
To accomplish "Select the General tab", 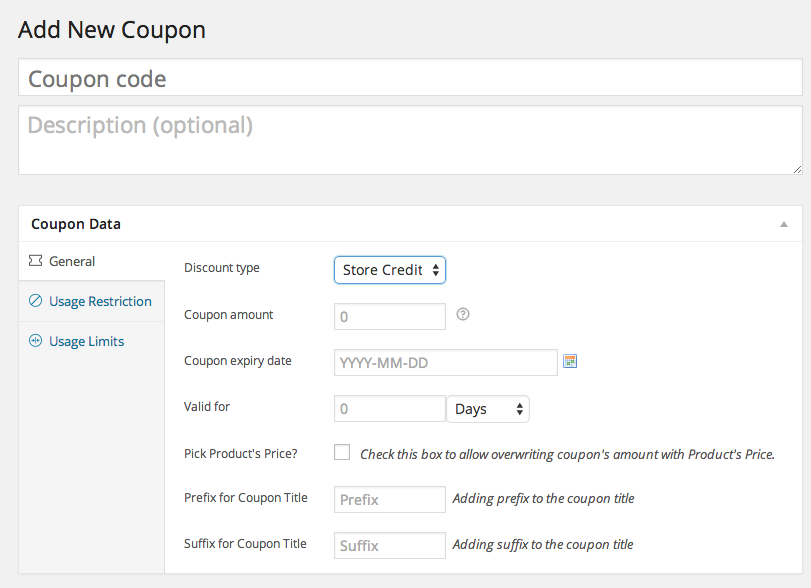I will [x=70, y=261].
